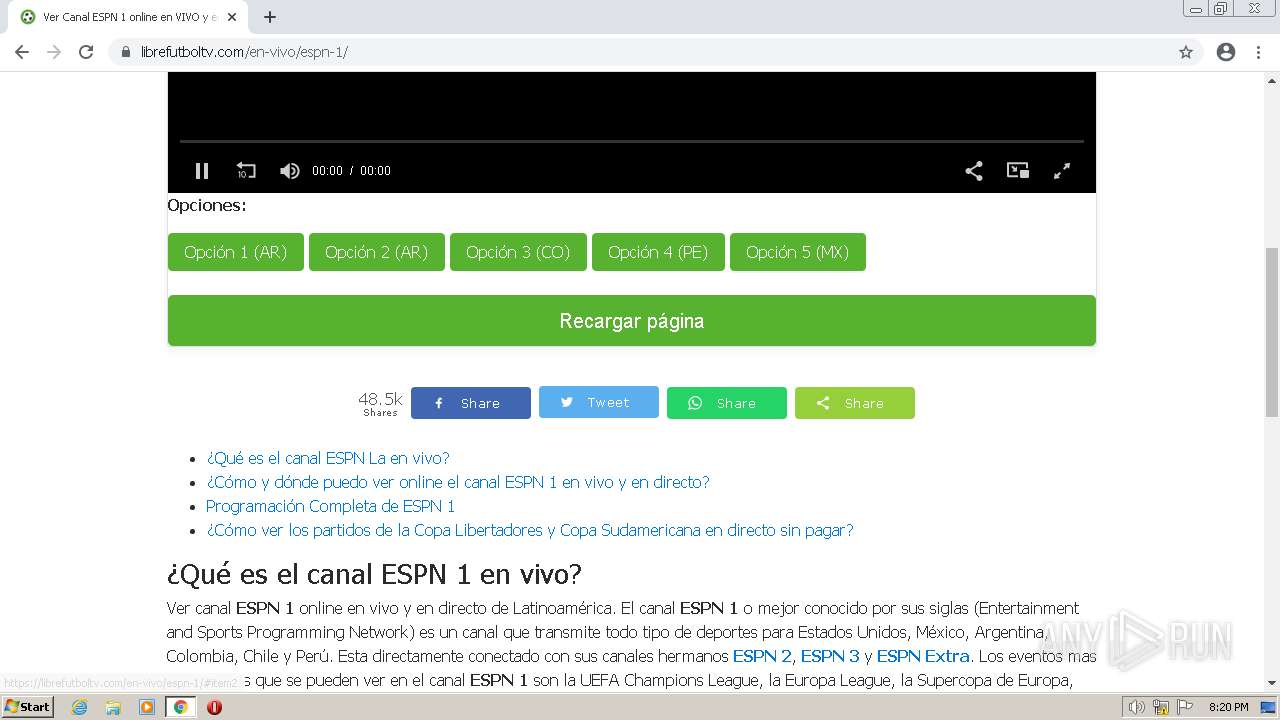1280x720 pixels.
Task: Rewind video 10 seconds
Action: pos(246,171)
